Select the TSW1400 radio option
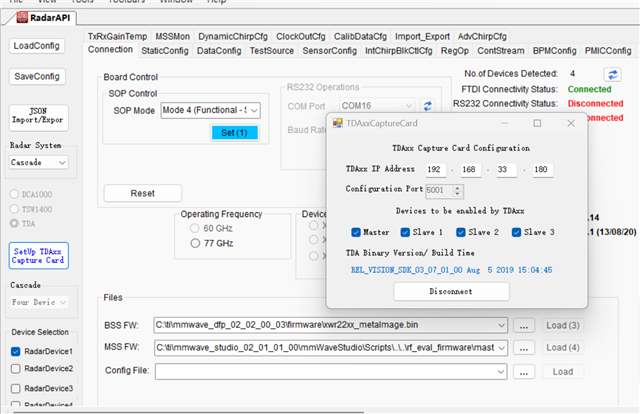This screenshot has height=414, width=640. 14,209
